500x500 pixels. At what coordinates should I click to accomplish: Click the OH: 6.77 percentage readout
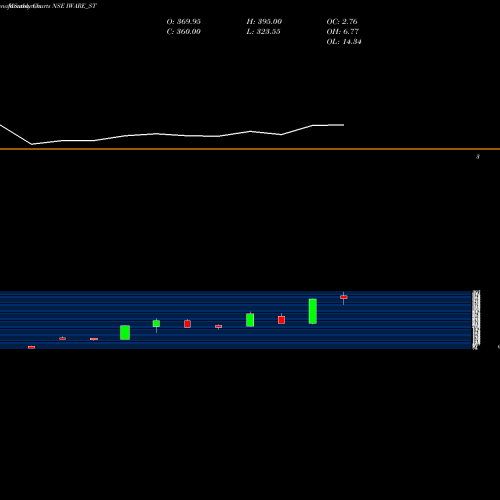click(x=343, y=32)
